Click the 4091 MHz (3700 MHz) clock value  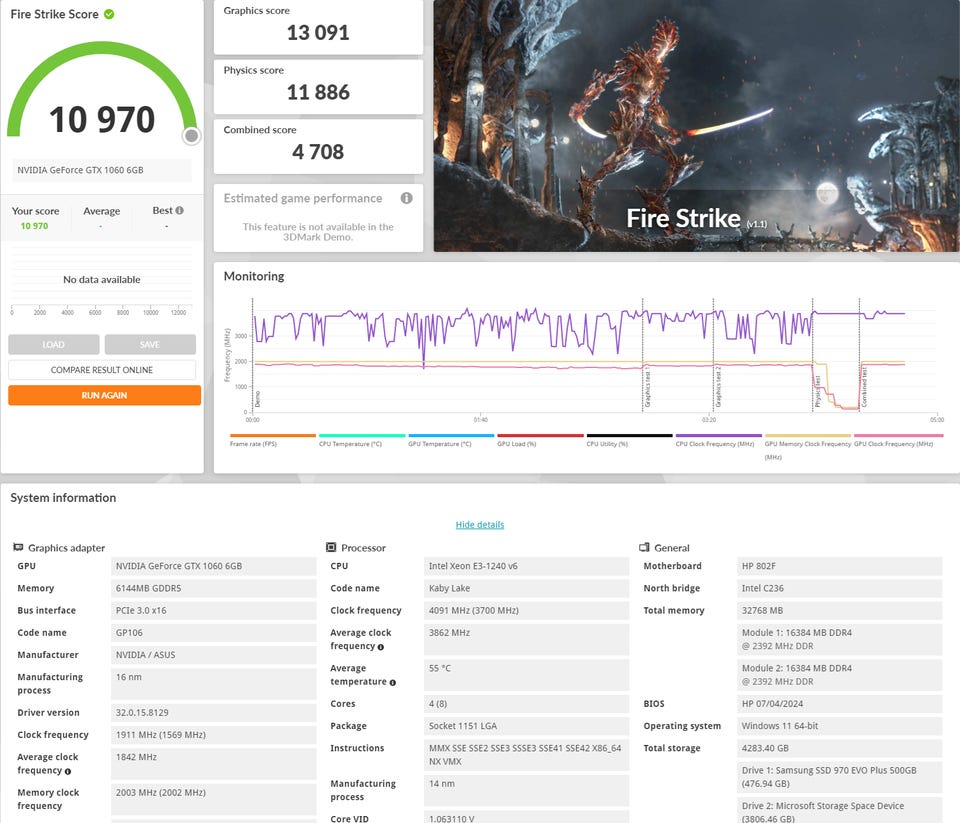[526, 611]
